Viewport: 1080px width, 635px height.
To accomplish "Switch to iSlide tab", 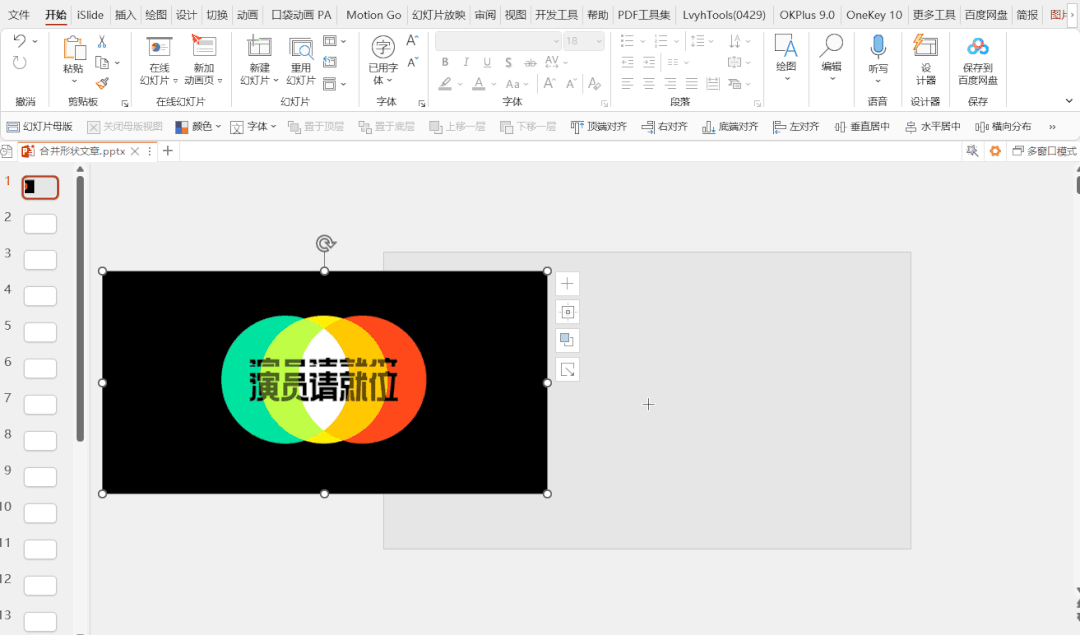I will click(90, 14).
